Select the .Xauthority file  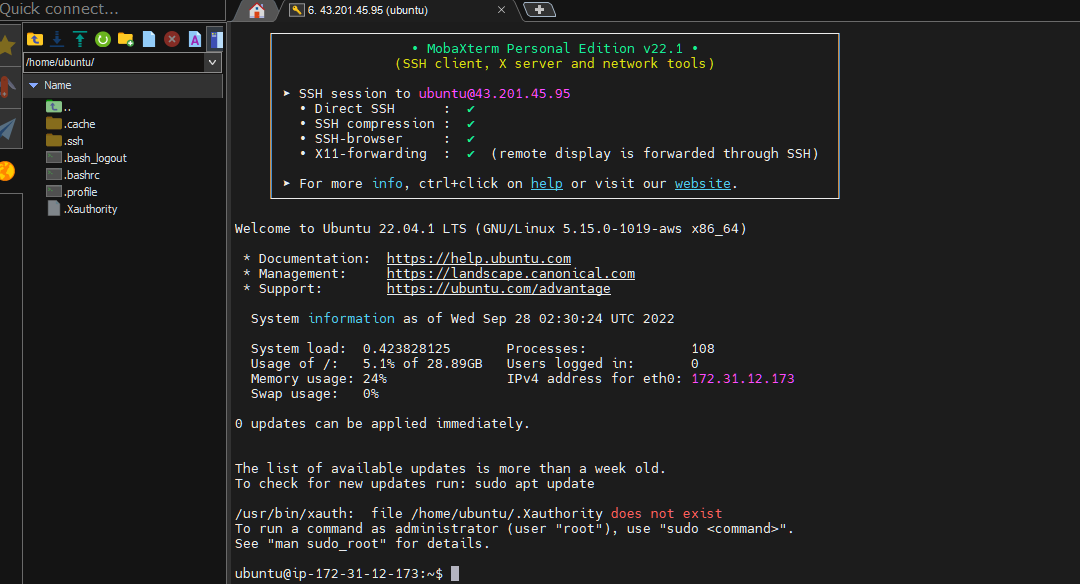point(82,209)
